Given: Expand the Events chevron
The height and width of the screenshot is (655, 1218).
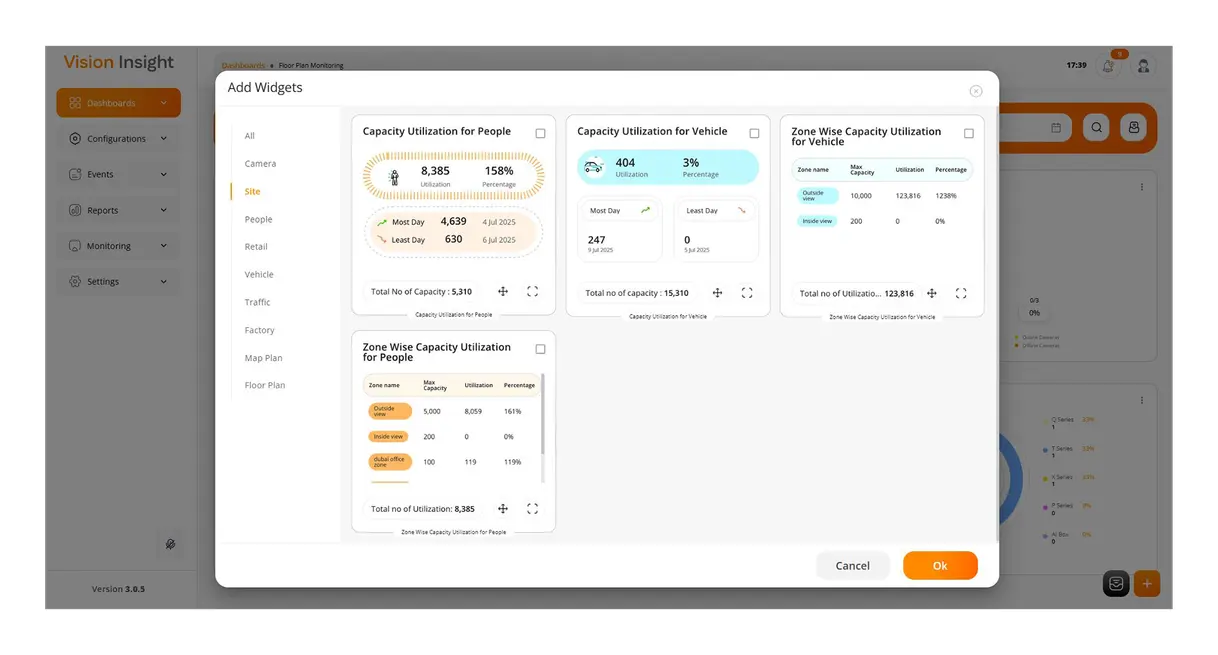Looking at the screenshot, I should tap(164, 174).
